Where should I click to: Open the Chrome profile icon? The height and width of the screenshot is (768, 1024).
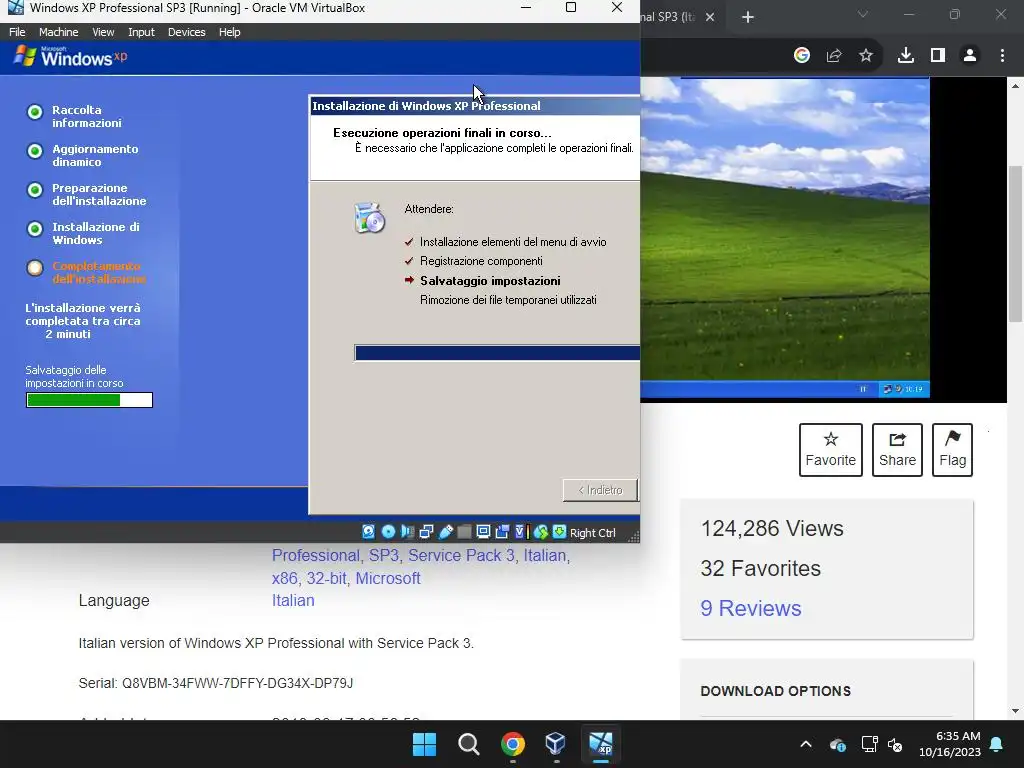click(x=970, y=56)
